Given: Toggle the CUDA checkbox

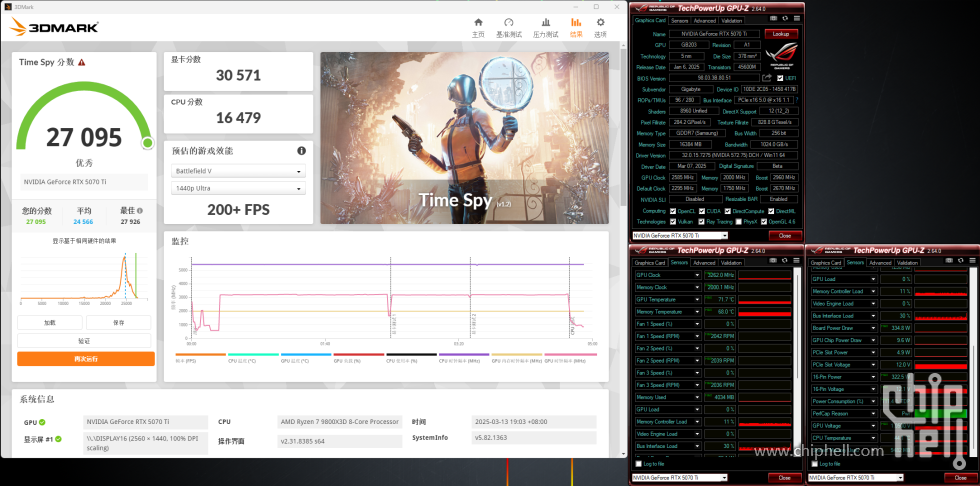Looking at the screenshot, I should coord(702,211).
